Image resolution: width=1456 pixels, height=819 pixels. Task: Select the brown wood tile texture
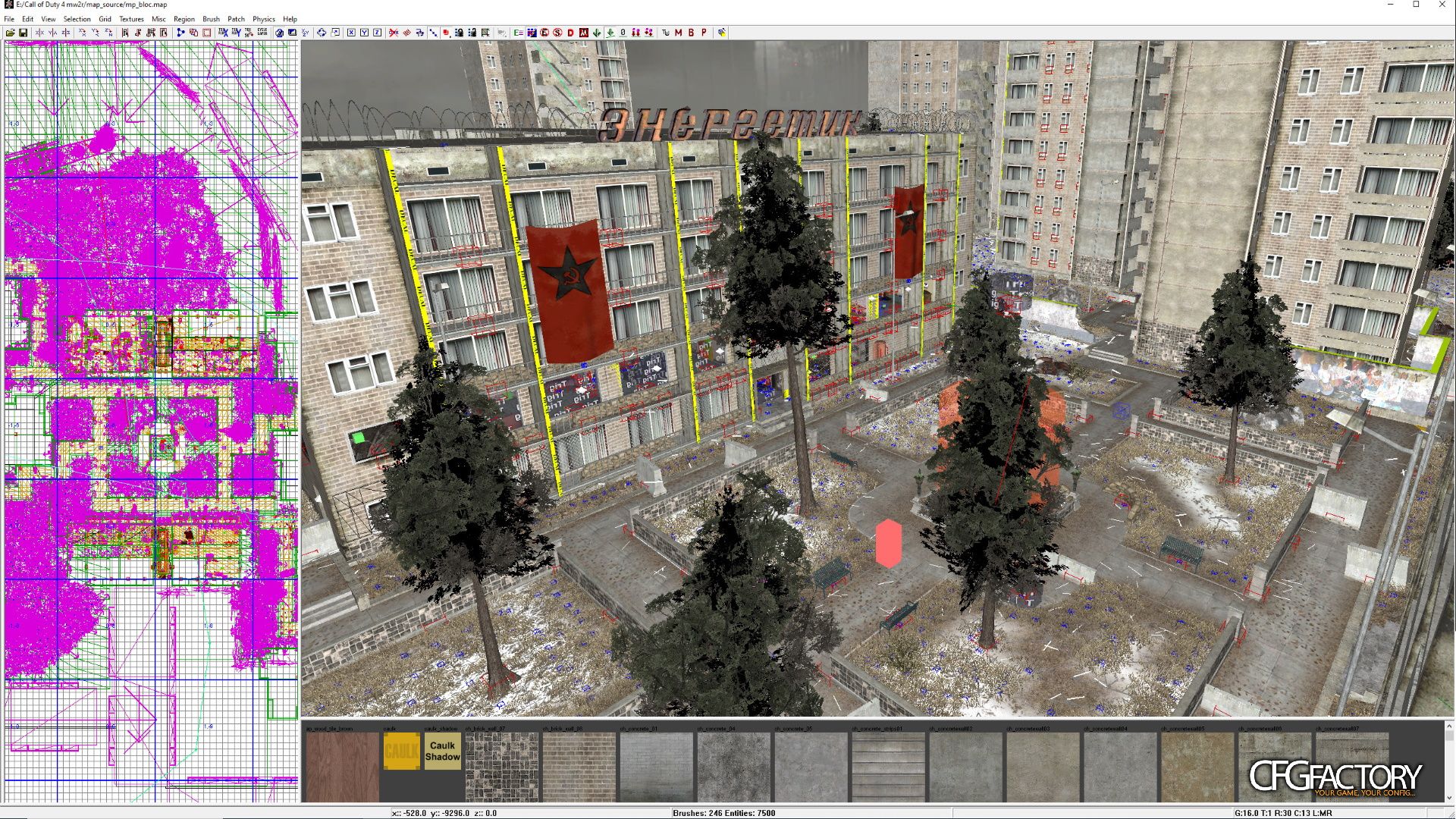(x=342, y=767)
